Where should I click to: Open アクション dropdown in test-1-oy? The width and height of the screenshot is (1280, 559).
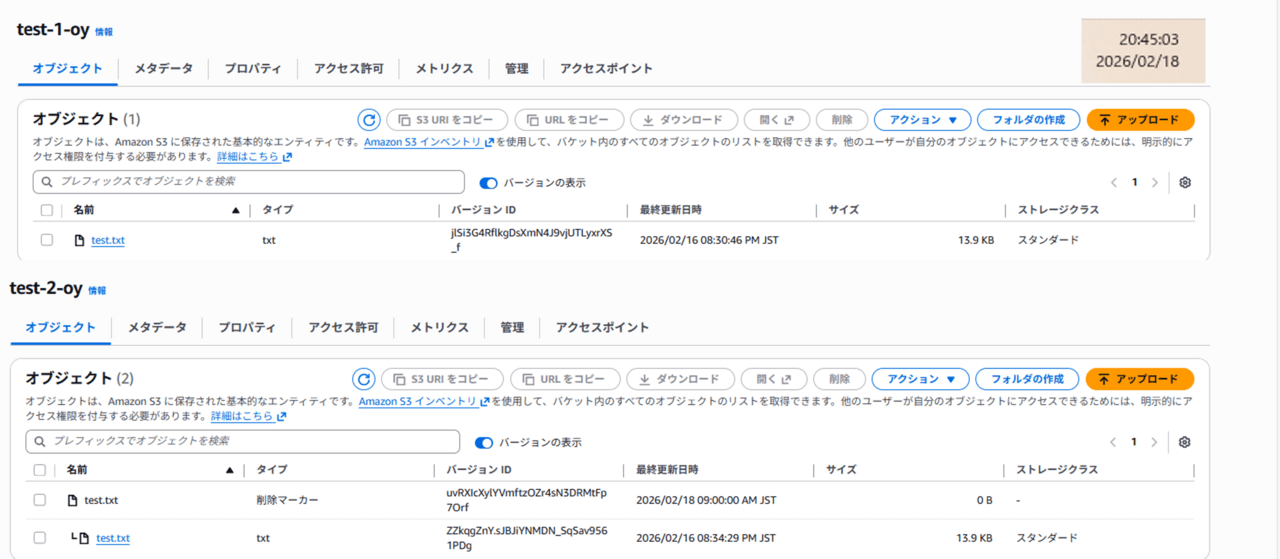pos(922,120)
